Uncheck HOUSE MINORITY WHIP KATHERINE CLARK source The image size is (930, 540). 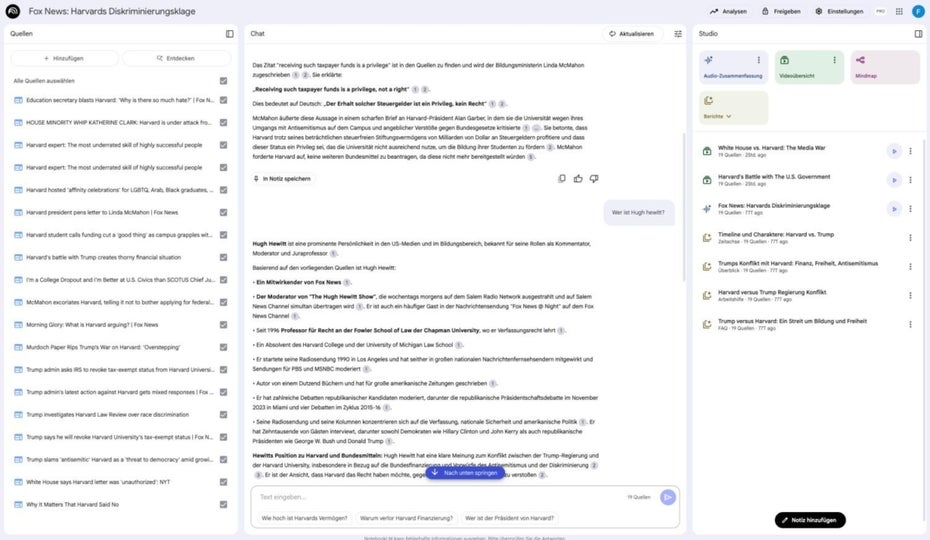tap(224, 123)
